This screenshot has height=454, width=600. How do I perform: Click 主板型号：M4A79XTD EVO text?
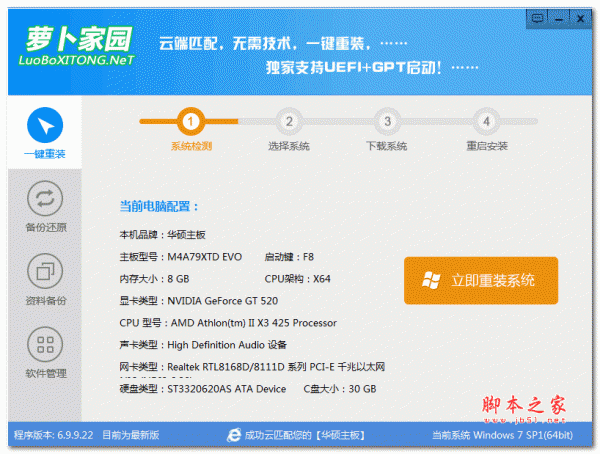pos(181,257)
